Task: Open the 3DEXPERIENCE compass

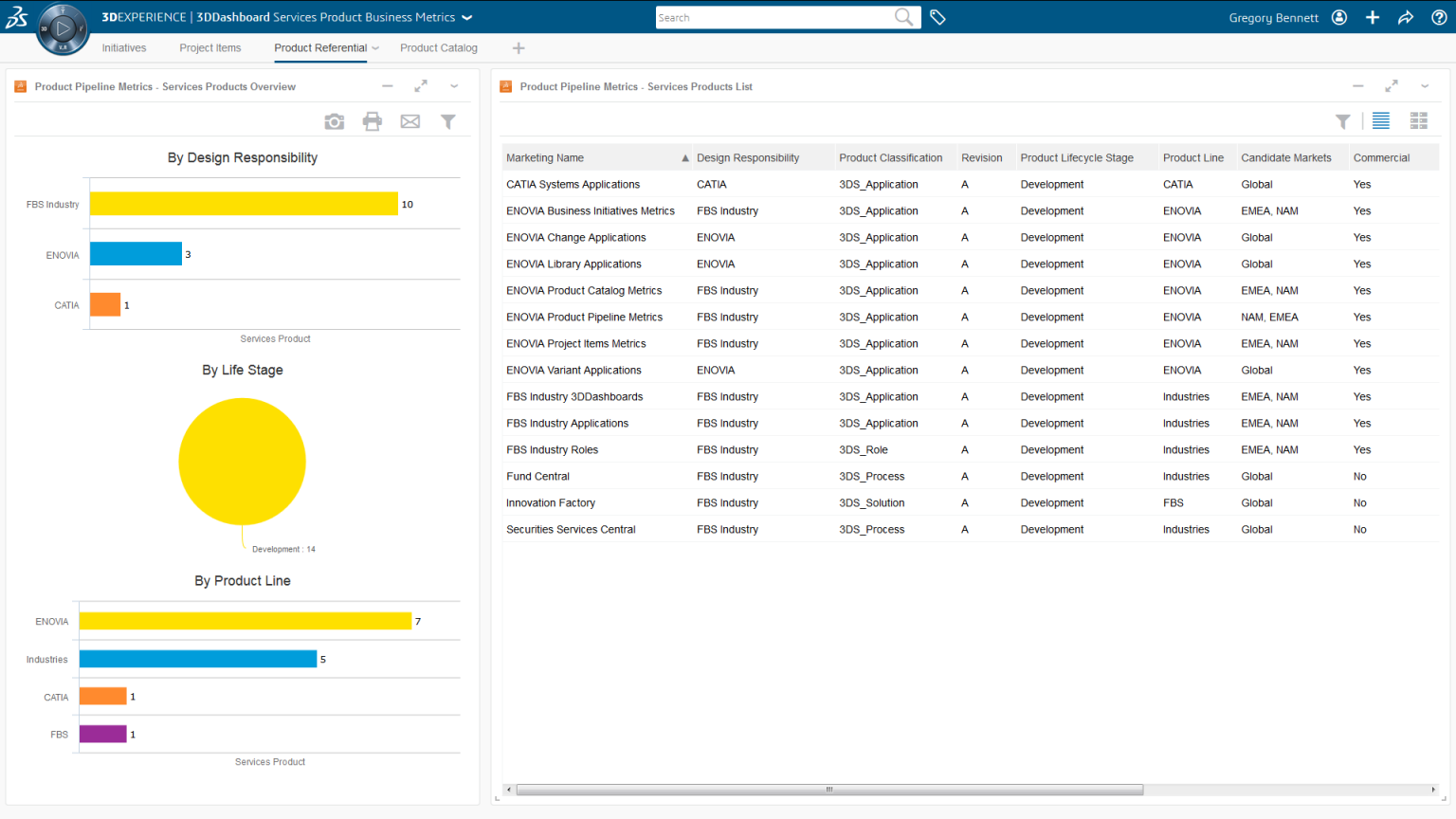Action: coord(63,29)
